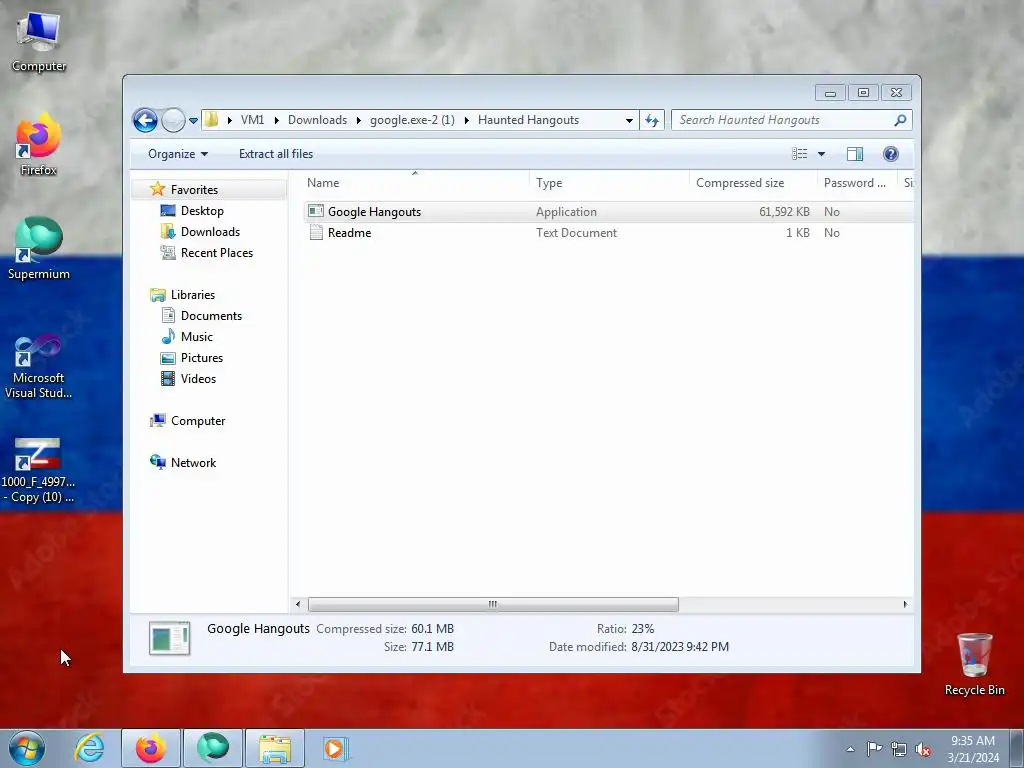Click the scroll left arrow of file list
1024x768 pixels.
tap(298, 604)
